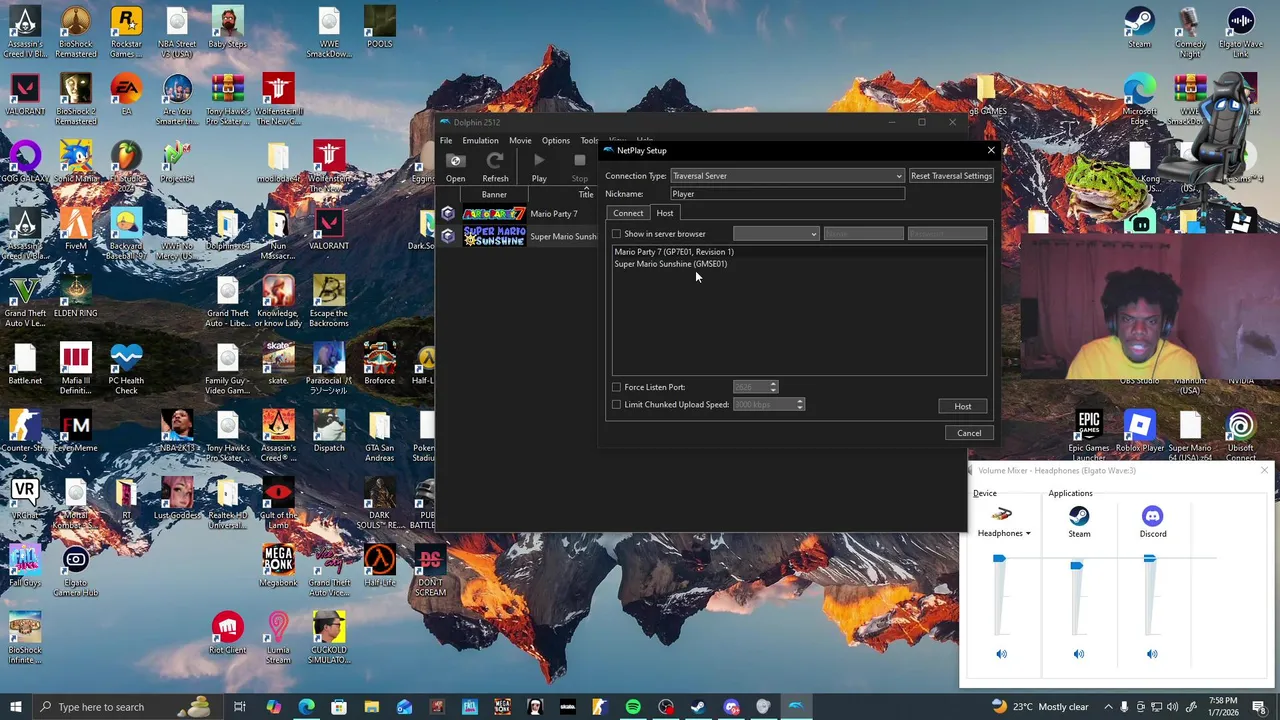1280x720 pixels.
Task: Mute Steam in the Volume Mixer
Action: (x=1078, y=654)
